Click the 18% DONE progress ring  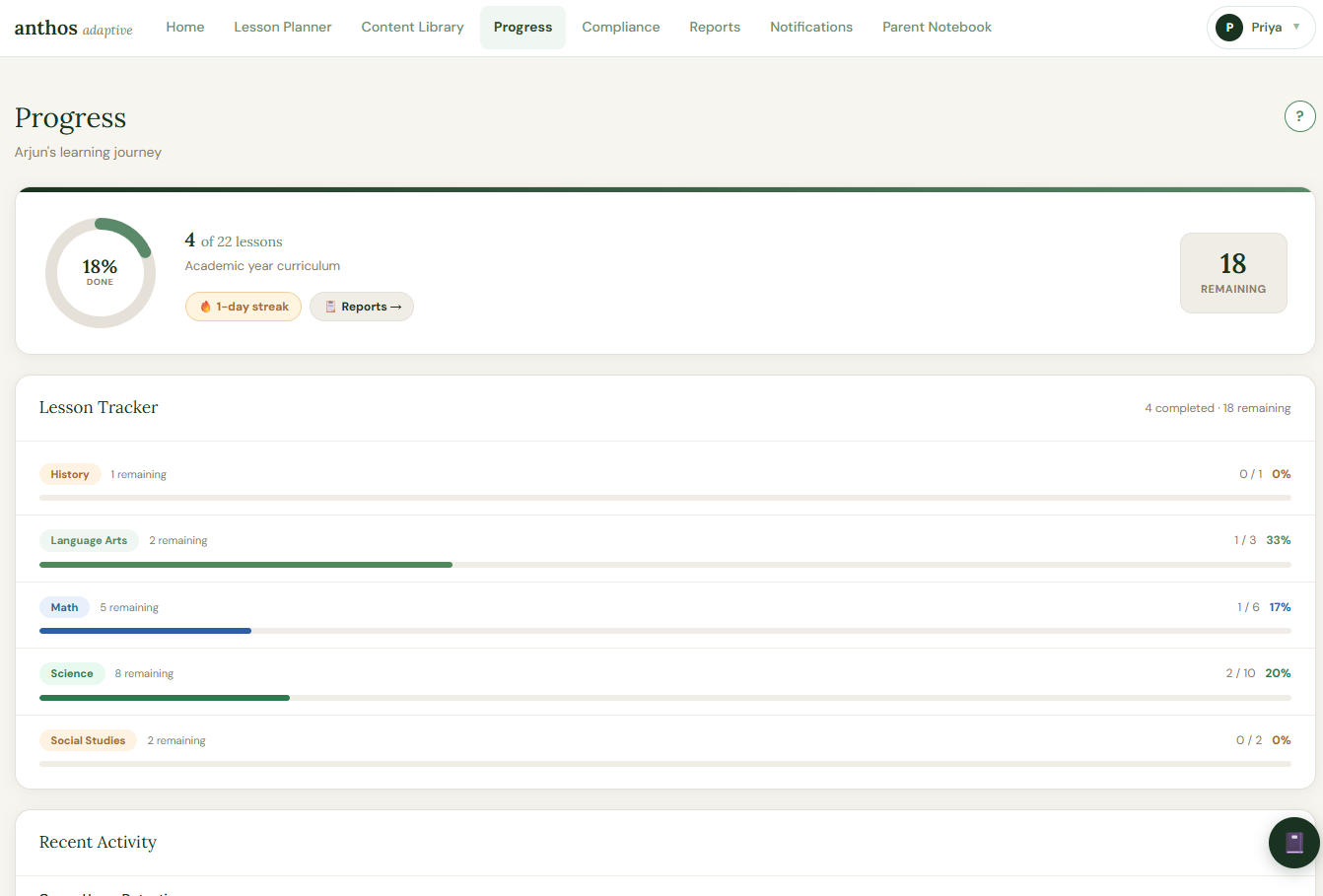coord(100,272)
